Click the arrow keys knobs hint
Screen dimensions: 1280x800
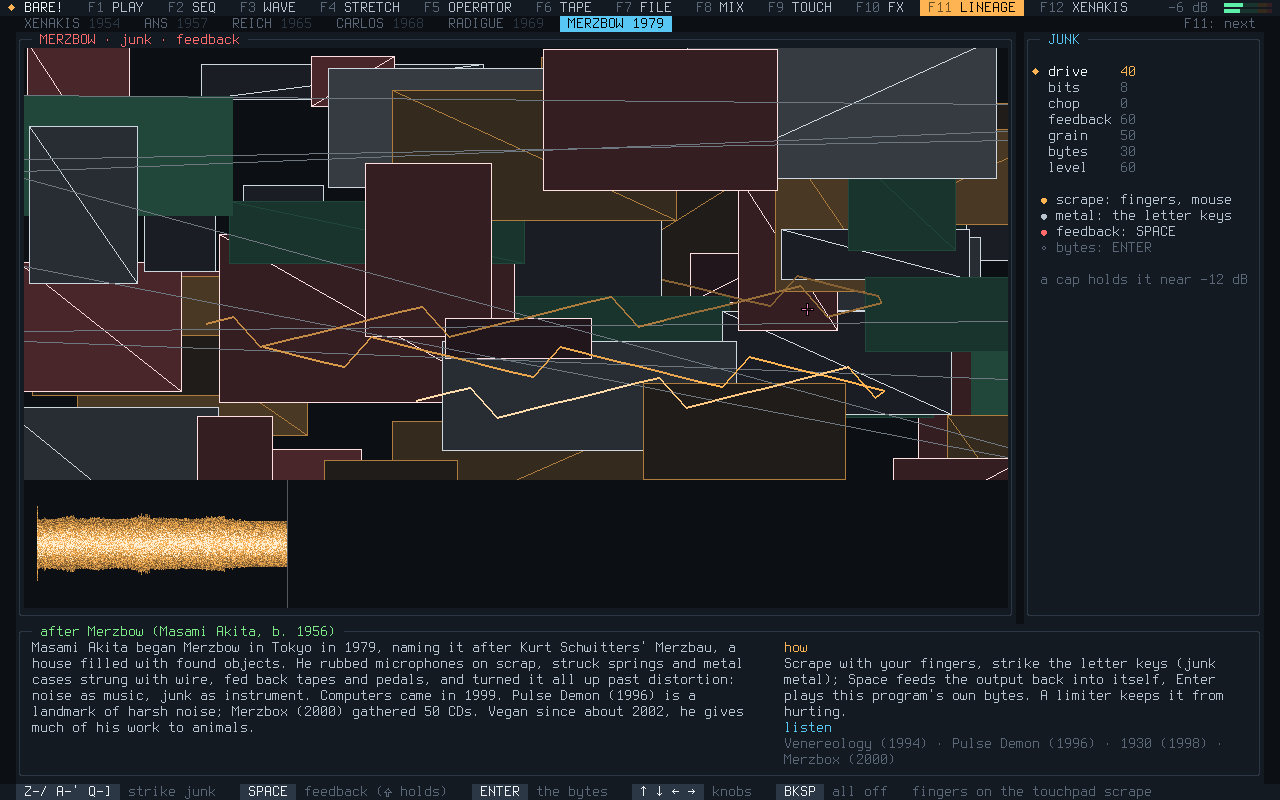tap(692, 791)
